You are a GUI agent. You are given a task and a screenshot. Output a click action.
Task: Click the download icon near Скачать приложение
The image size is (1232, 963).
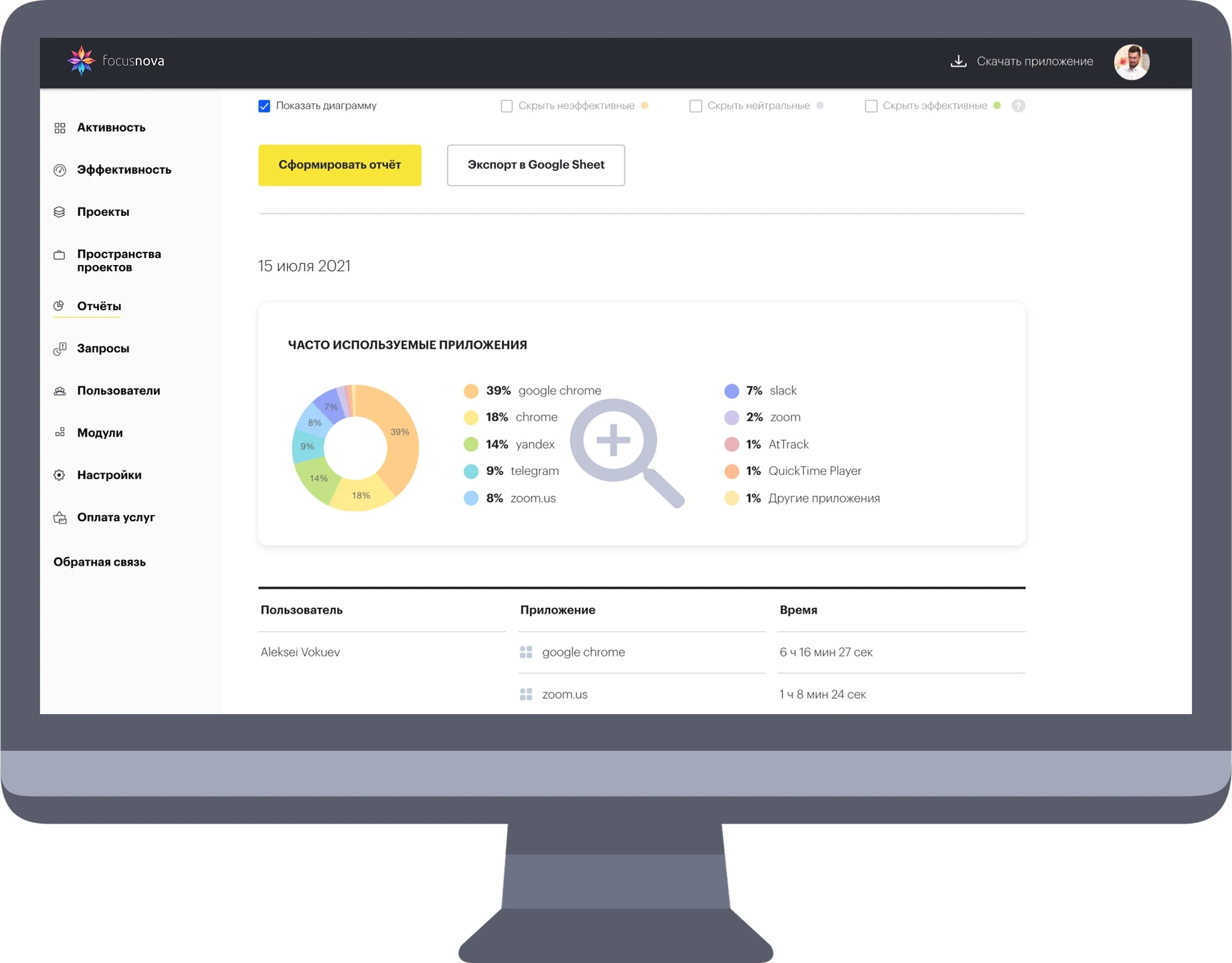coord(958,61)
